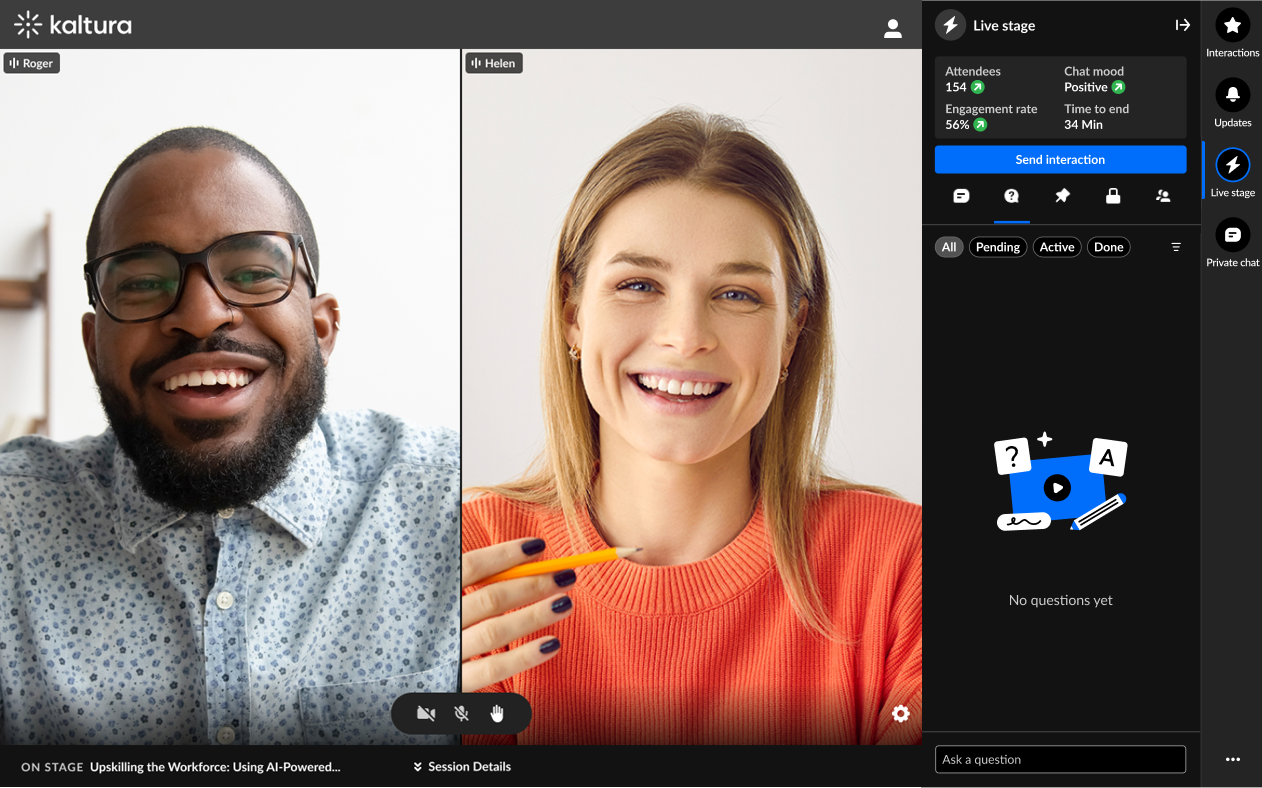Switch to the chat bubble tab
The image size is (1262, 788).
tap(961, 196)
